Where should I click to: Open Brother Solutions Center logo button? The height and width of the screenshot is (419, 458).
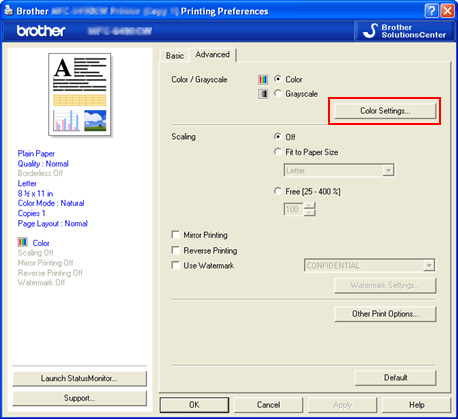tap(405, 31)
